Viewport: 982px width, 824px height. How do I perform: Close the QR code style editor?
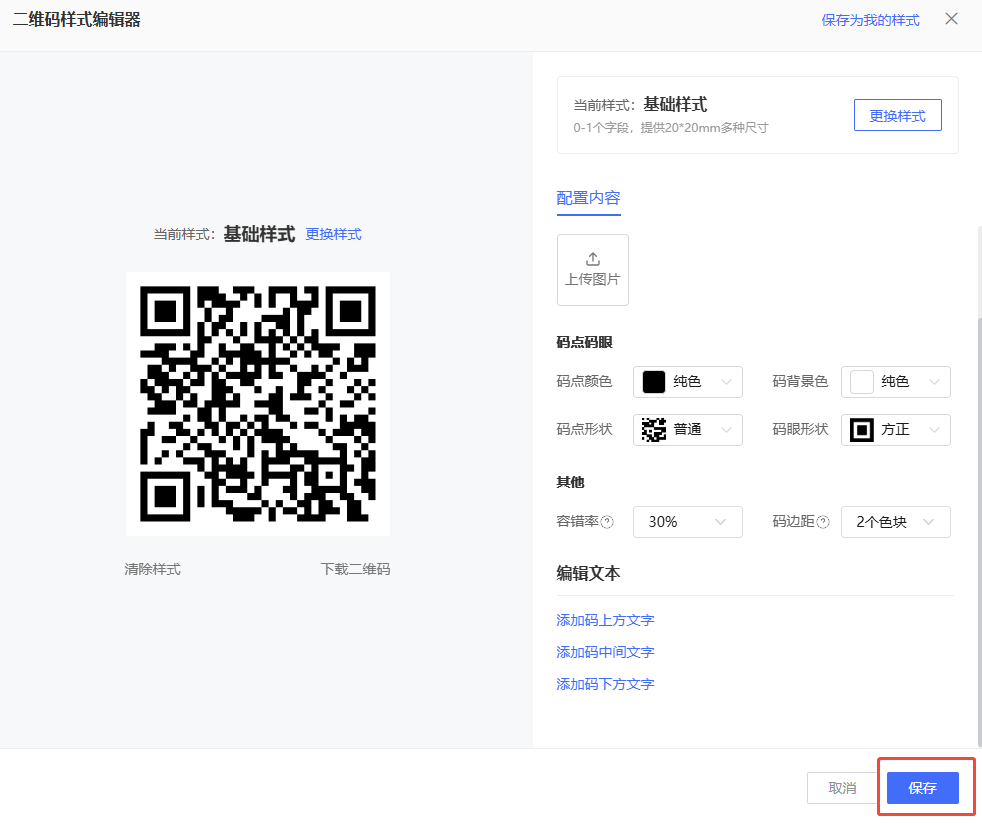pos(951,19)
